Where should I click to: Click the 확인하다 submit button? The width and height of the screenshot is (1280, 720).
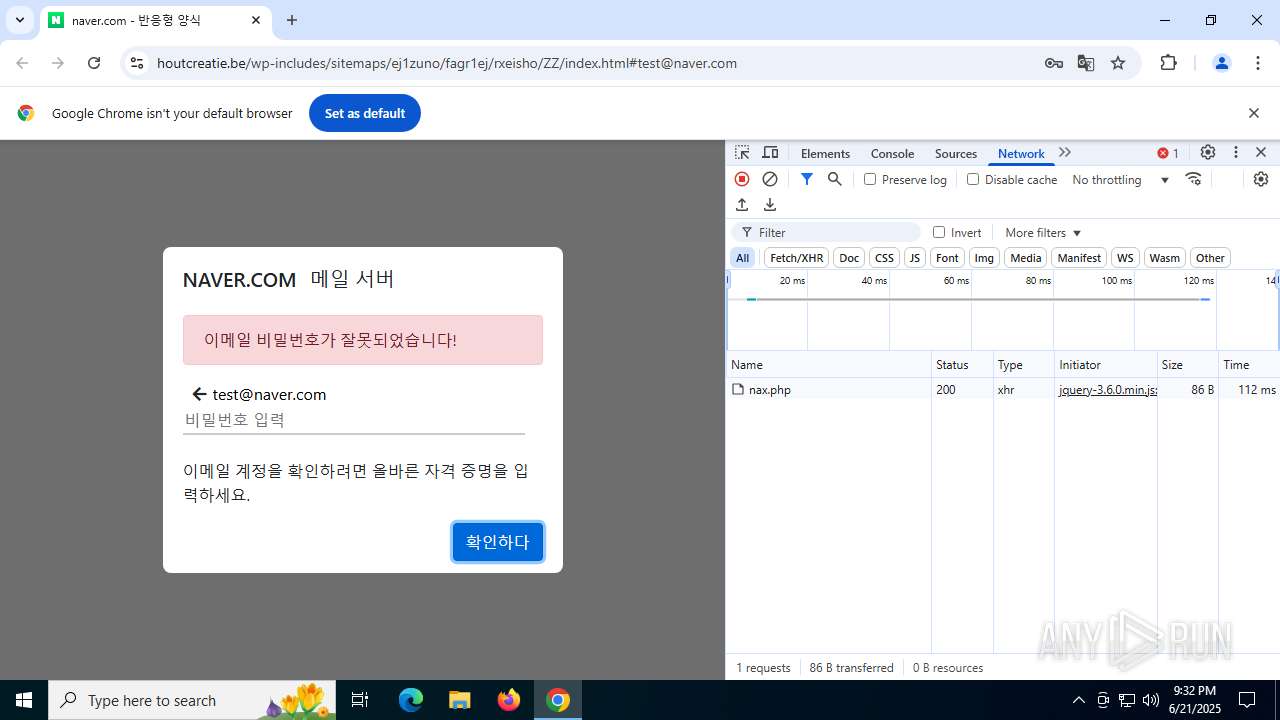[498, 542]
